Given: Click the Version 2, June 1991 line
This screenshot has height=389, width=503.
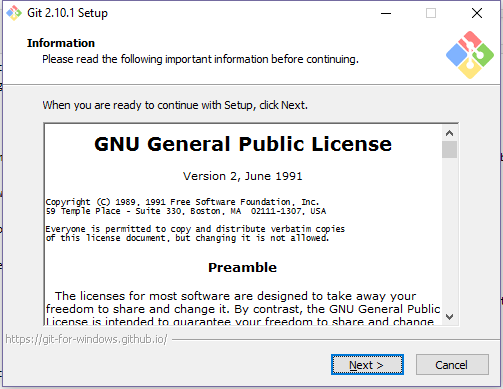Looking at the screenshot, I should [x=243, y=176].
